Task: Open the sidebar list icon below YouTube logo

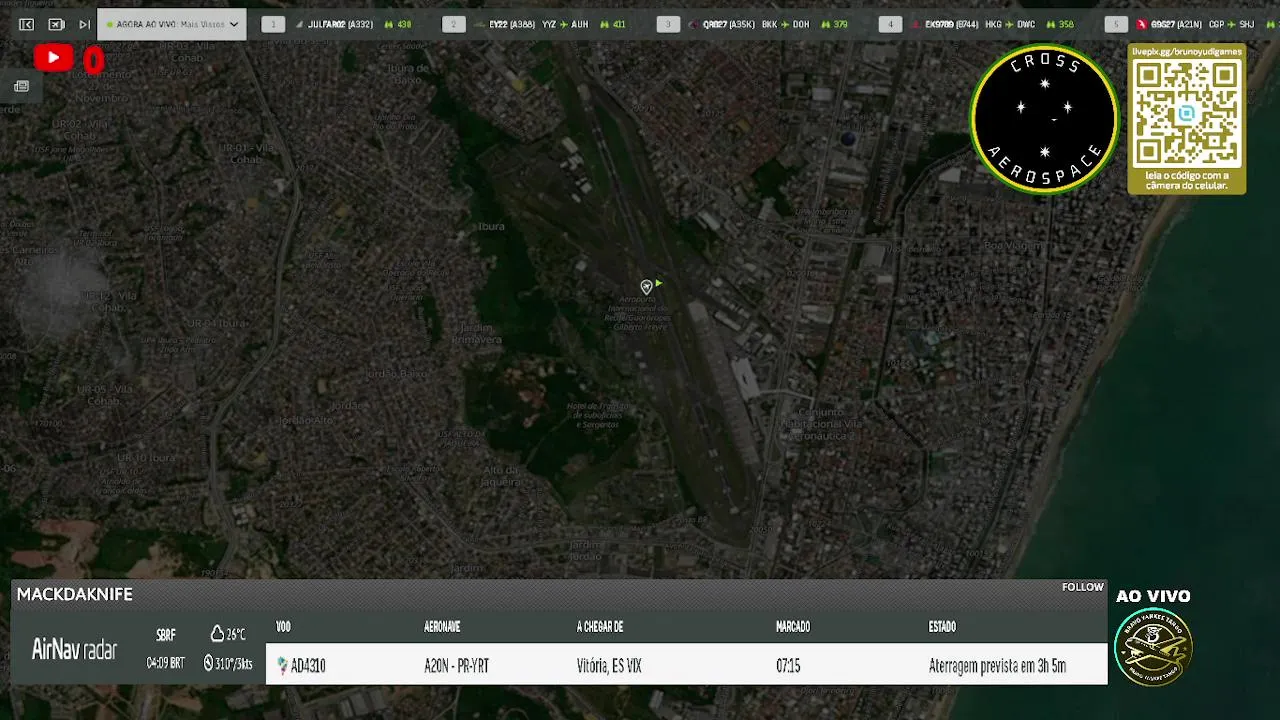Action: pos(21,86)
